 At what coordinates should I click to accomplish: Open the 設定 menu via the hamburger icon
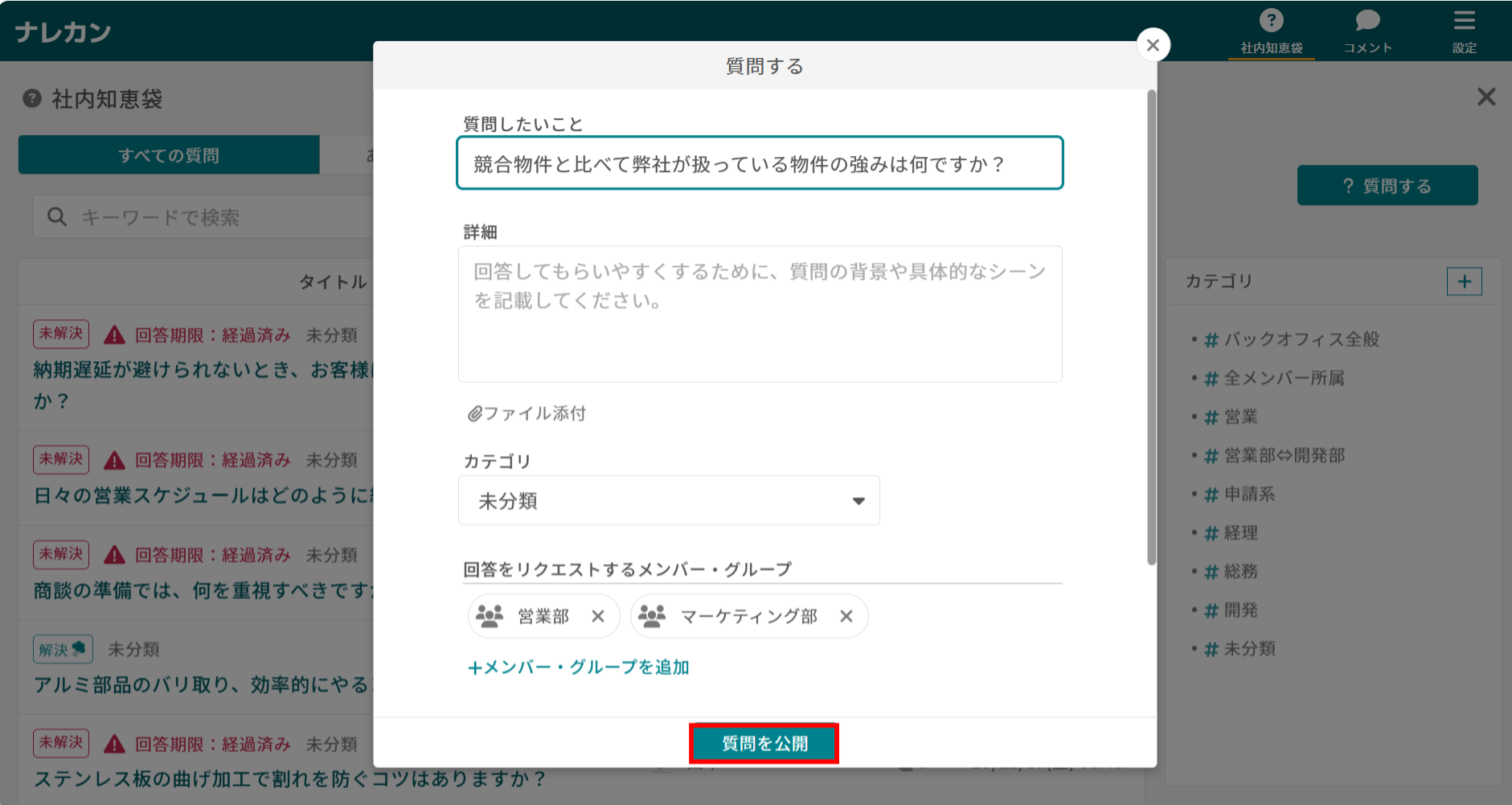point(1465,21)
